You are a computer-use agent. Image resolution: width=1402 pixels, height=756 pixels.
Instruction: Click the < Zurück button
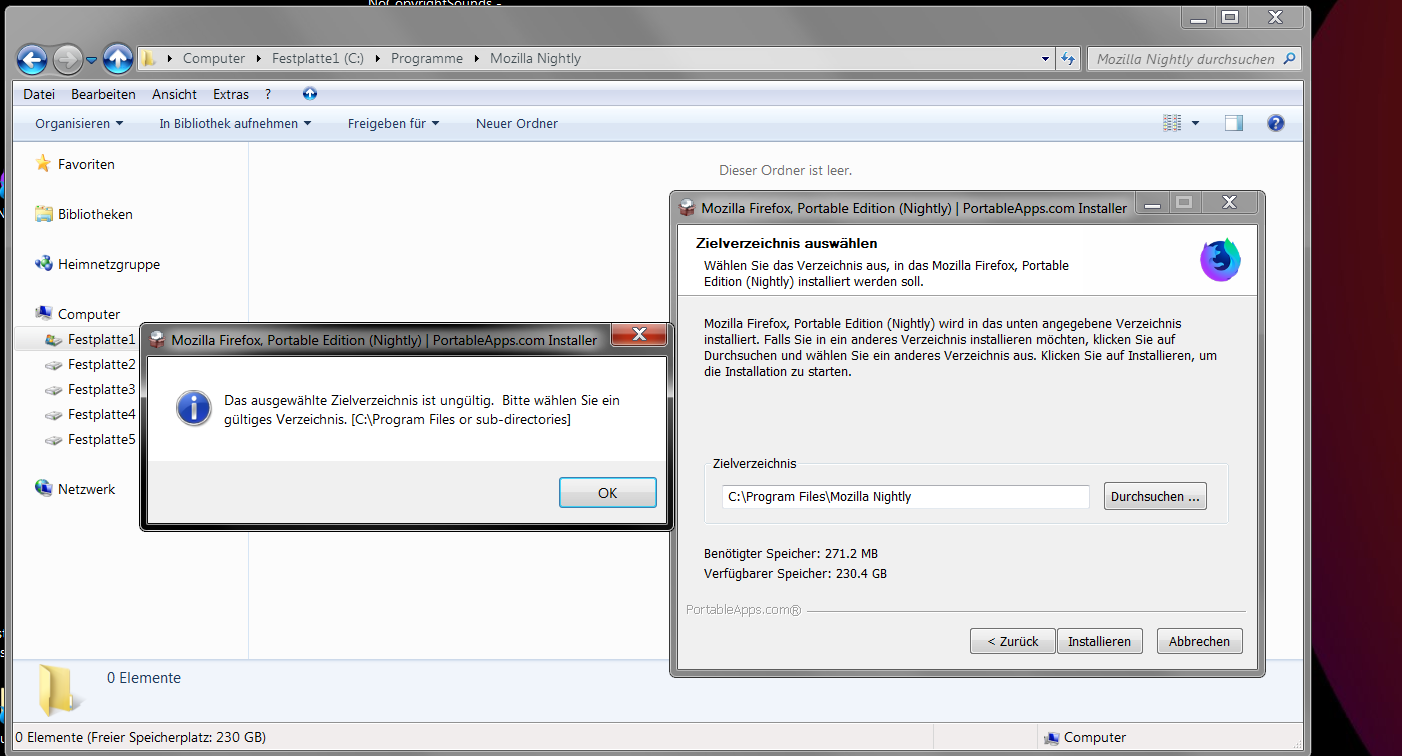(1013, 641)
